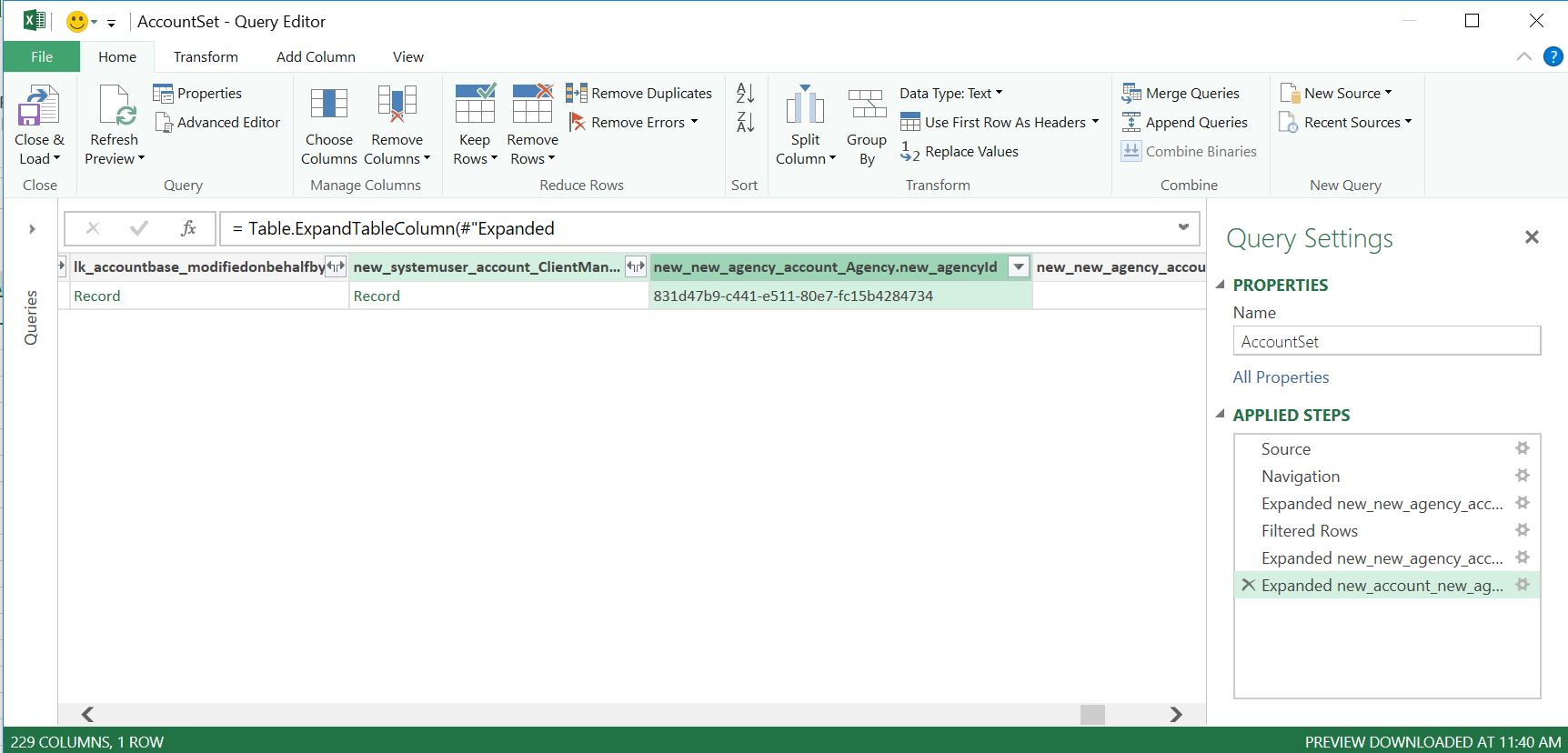
Task: Click the Keep Rows icon
Action: (475, 104)
